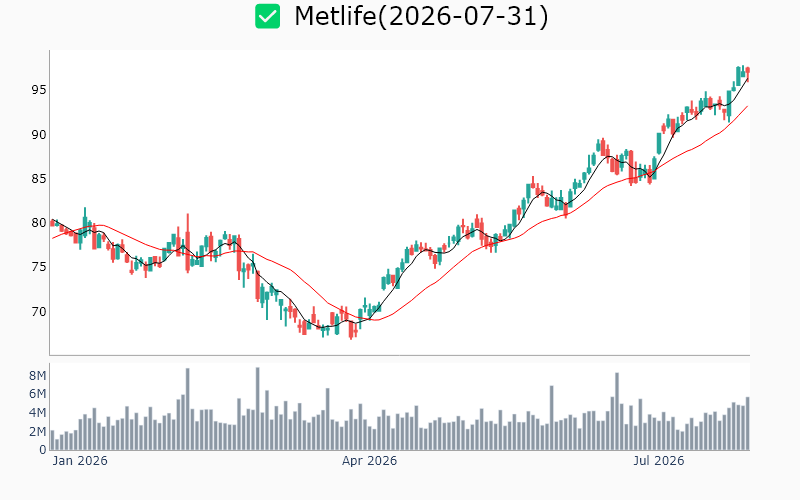
Task: Click the end of the red moving average line
Action: coord(747,106)
